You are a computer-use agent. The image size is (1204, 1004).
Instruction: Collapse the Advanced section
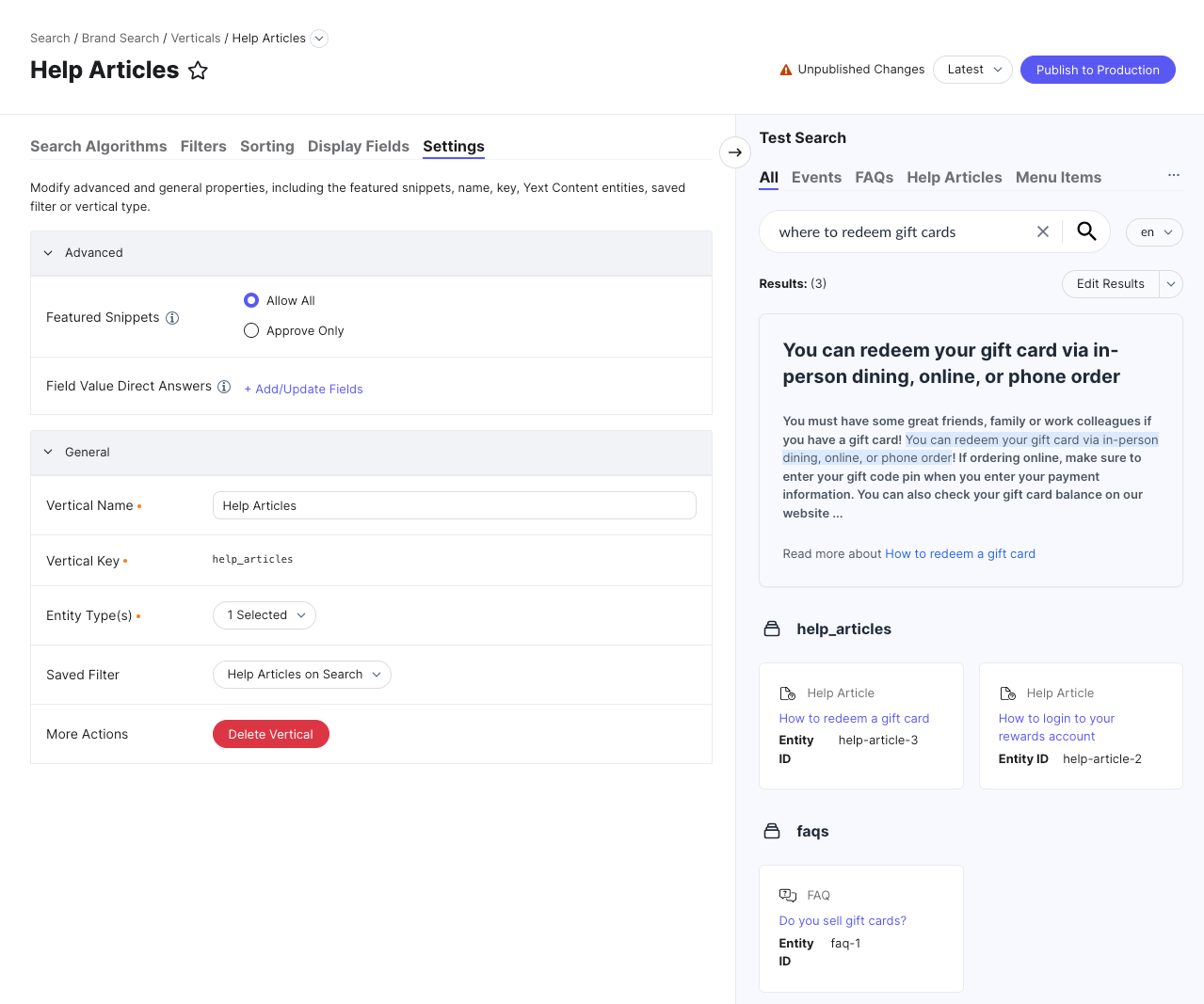coord(48,253)
